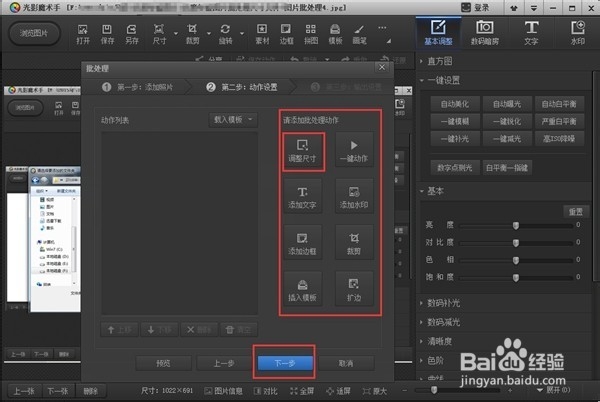Switch to the 数码暗房 tab
The width and height of the screenshot is (600, 402).
pos(485,33)
